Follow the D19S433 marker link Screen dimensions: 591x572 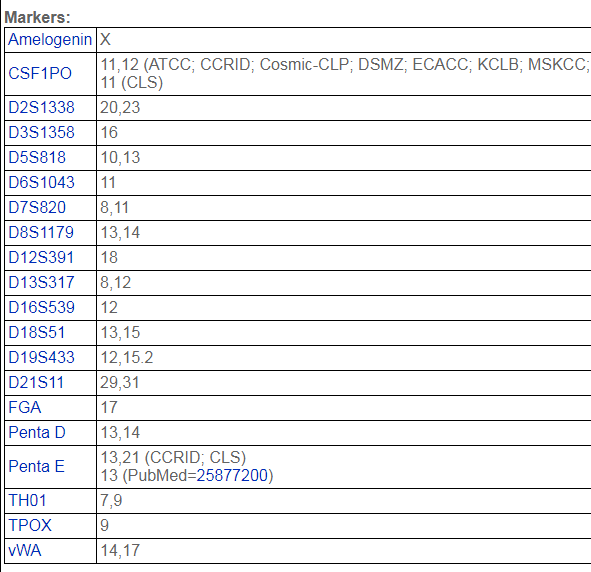(x=41, y=357)
